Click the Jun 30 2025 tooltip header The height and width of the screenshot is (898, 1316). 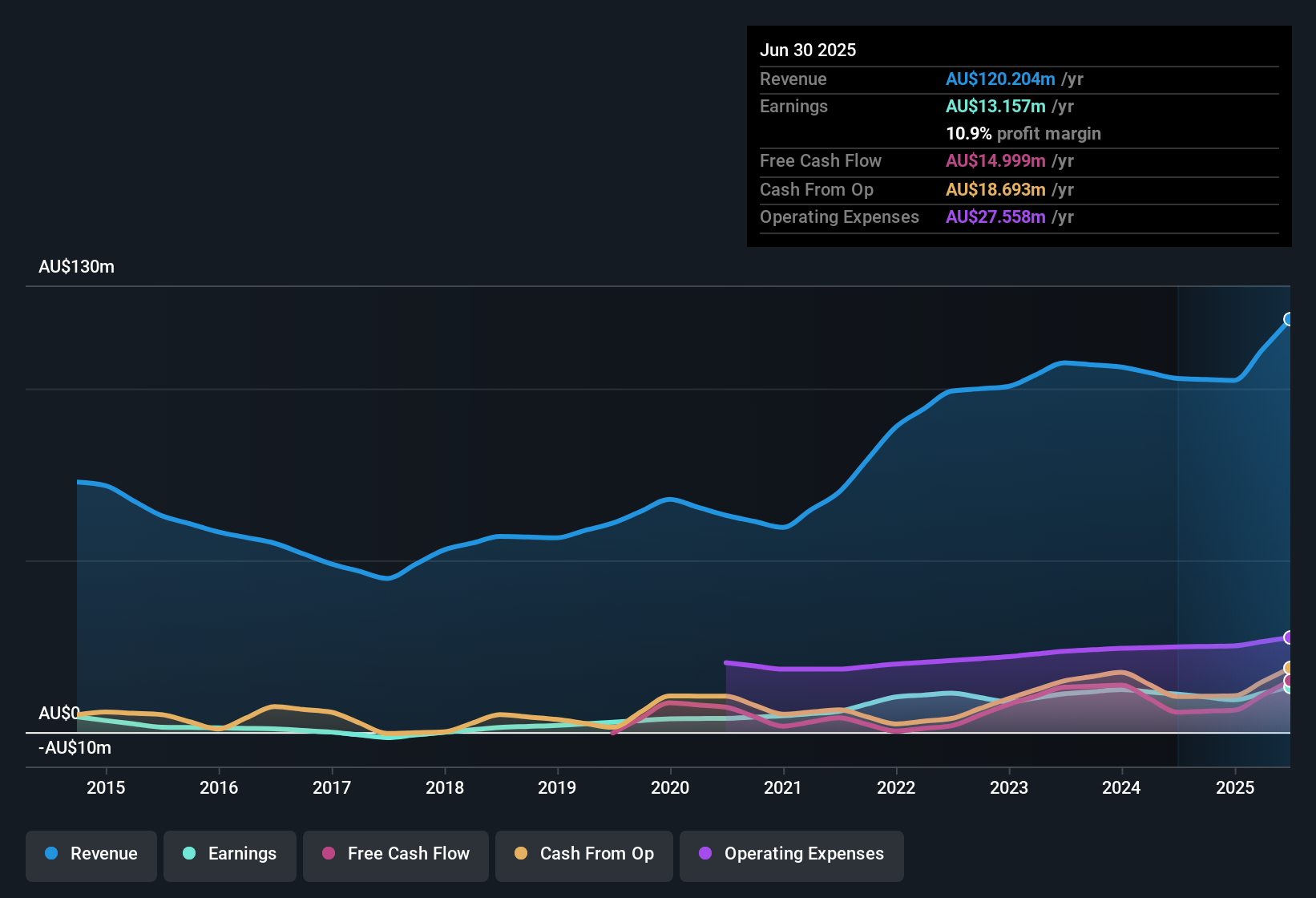click(808, 50)
